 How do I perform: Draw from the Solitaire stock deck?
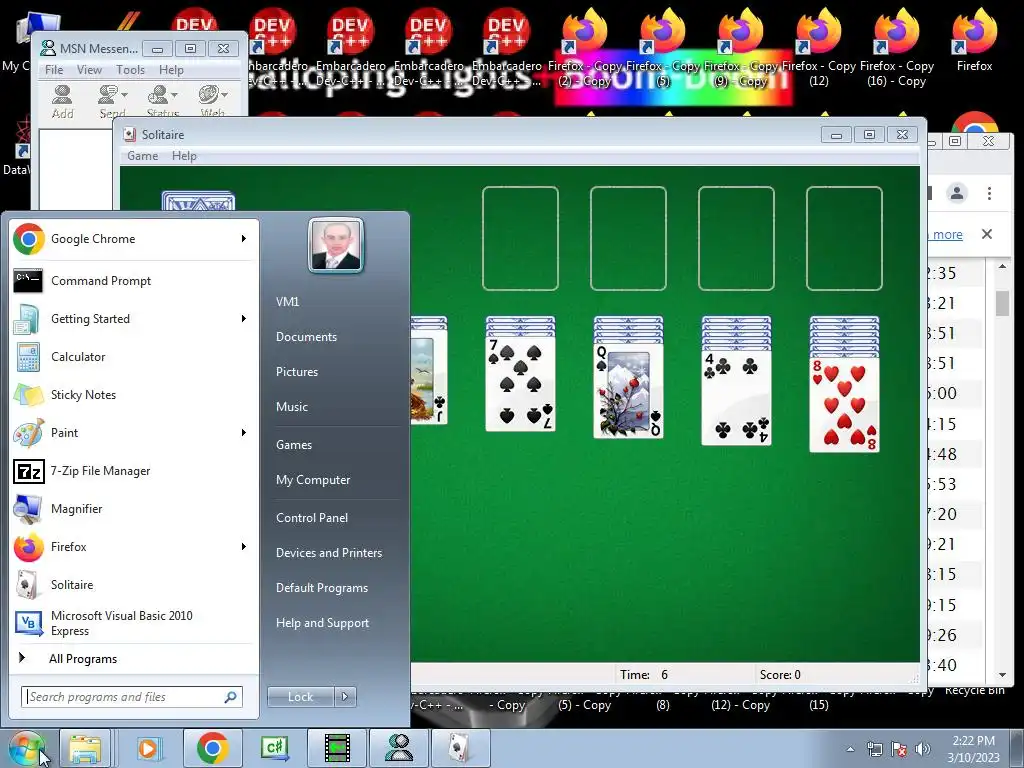coord(198,201)
